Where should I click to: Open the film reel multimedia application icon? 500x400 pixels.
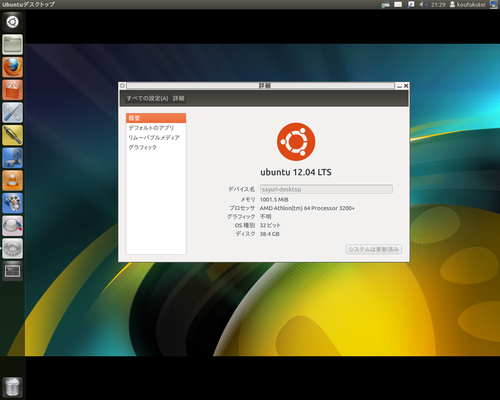(12, 203)
